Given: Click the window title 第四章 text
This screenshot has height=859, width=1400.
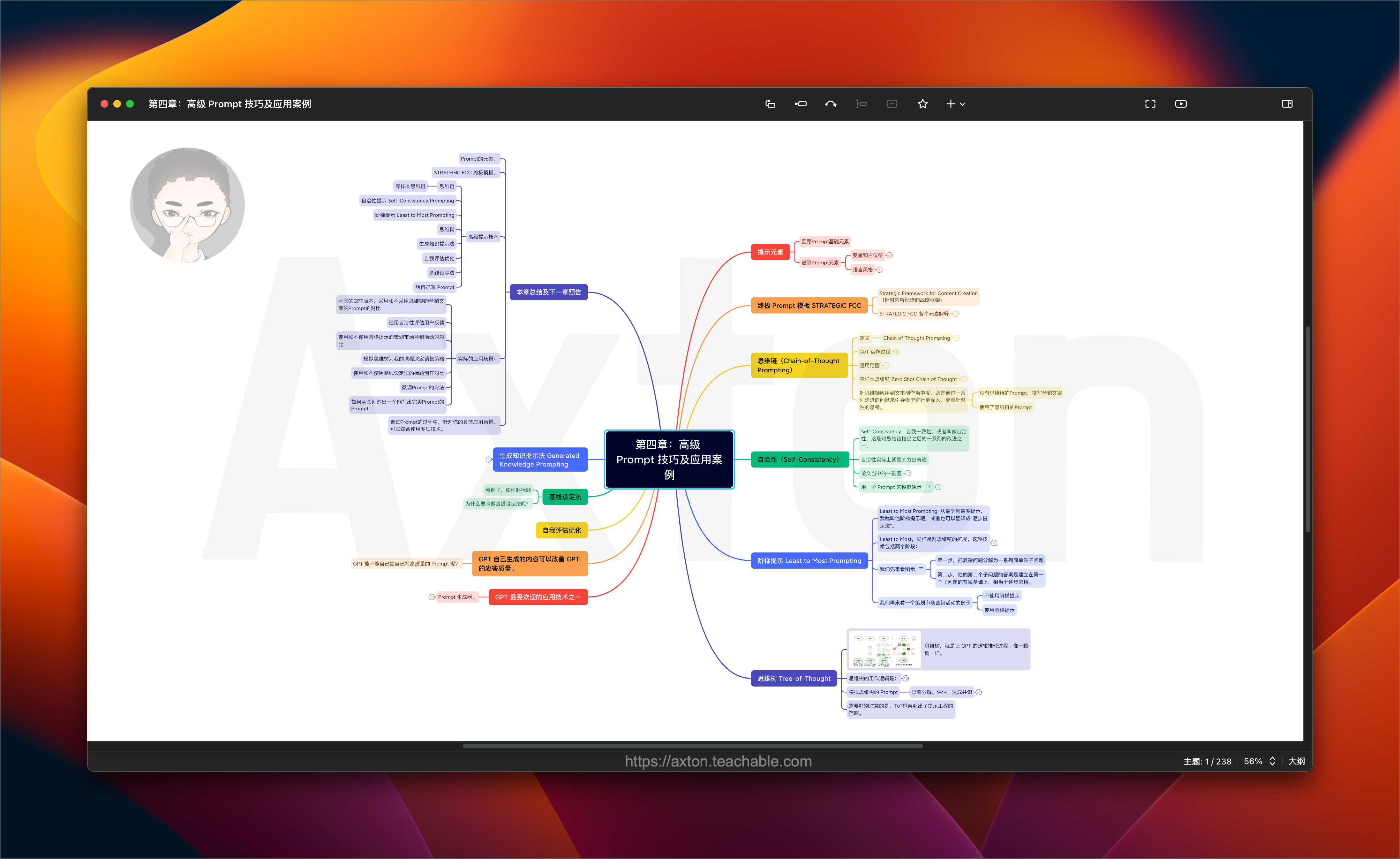Looking at the screenshot, I should coord(230,104).
